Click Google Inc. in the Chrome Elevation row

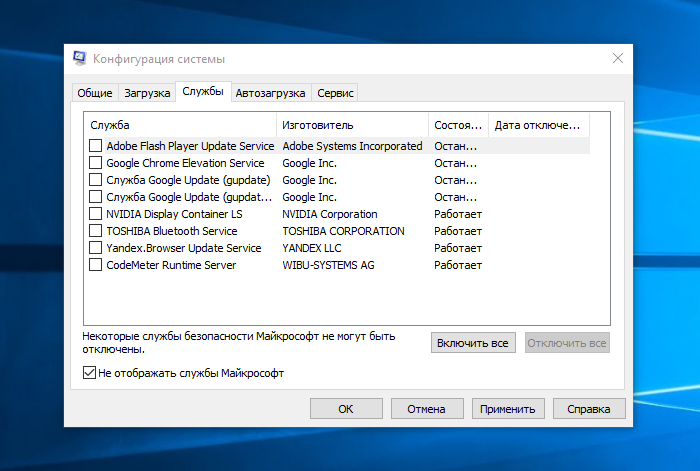309,163
